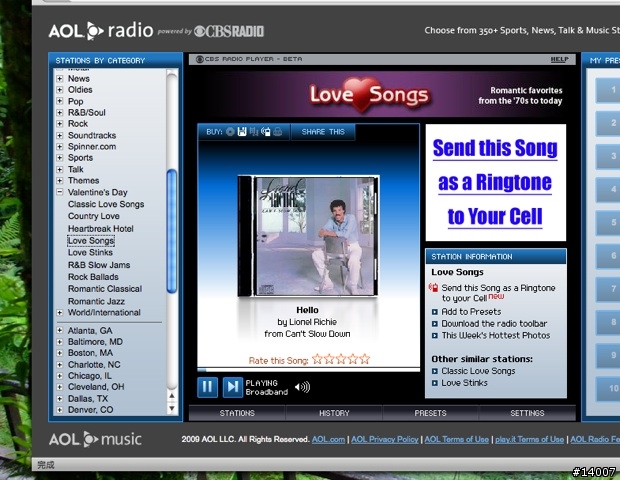This screenshot has height=480, width=620.
Task: Pause the playing song
Action: tap(207, 387)
